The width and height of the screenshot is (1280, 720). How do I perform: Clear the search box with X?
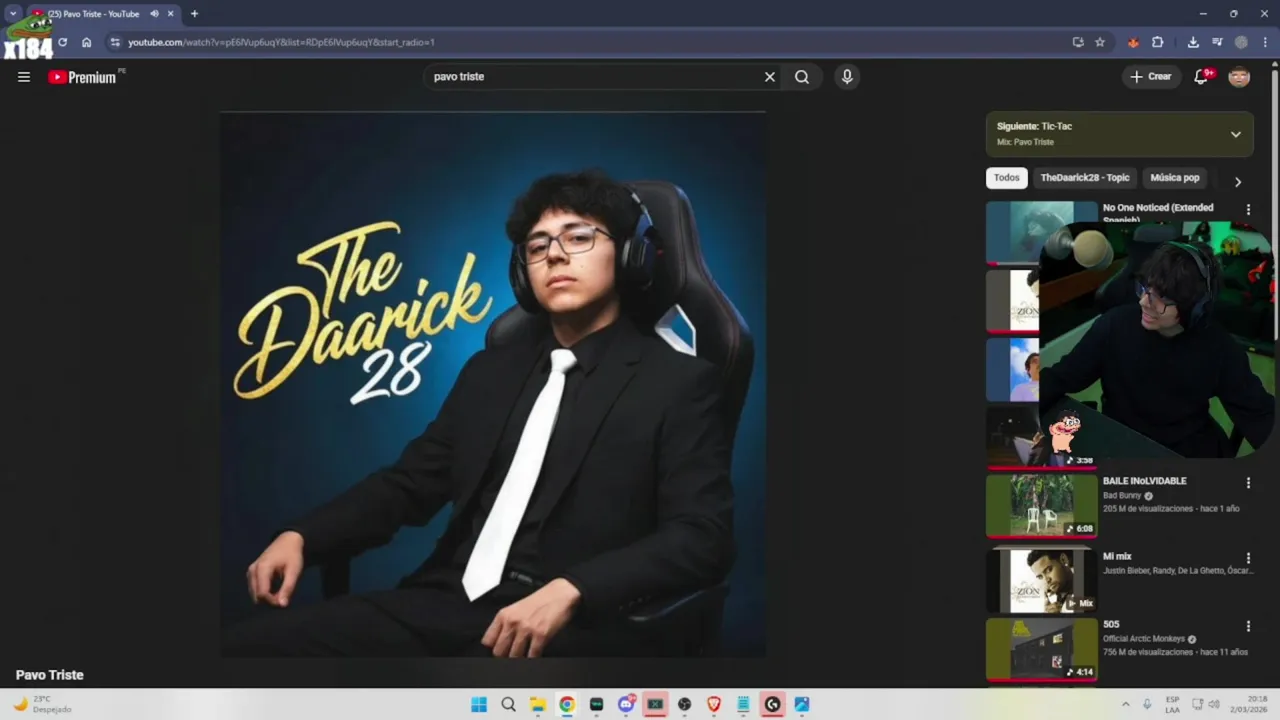[770, 77]
